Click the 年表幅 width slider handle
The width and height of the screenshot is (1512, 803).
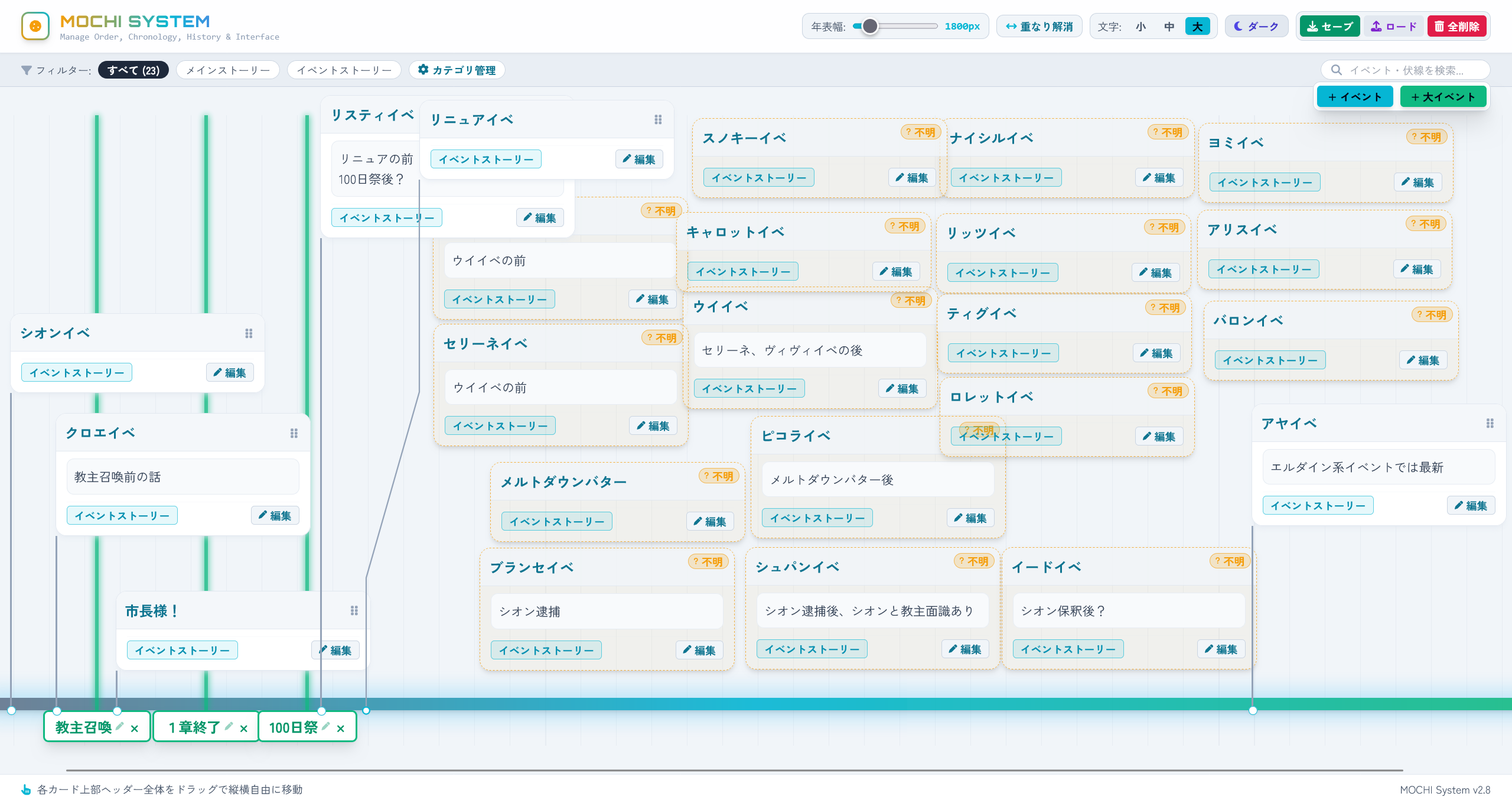click(x=869, y=27)
